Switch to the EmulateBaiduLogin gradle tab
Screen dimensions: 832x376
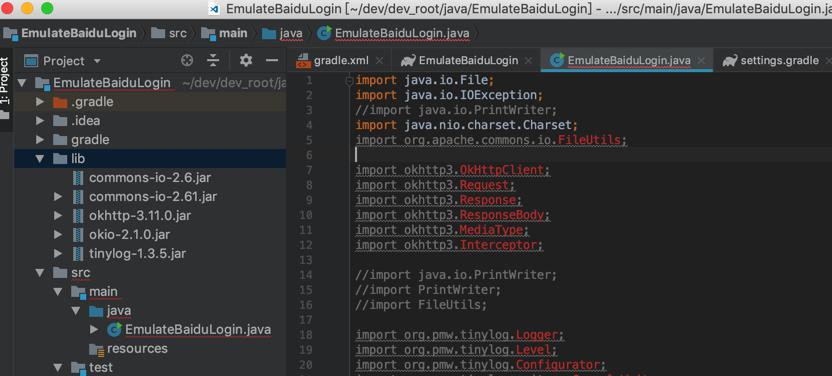coord(468,60)
